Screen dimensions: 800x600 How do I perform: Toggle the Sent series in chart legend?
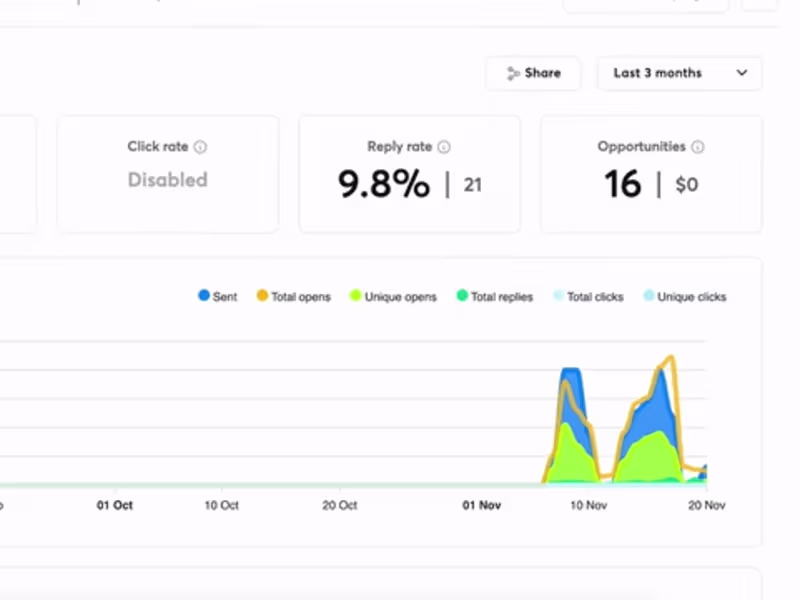tap(218, 296)
